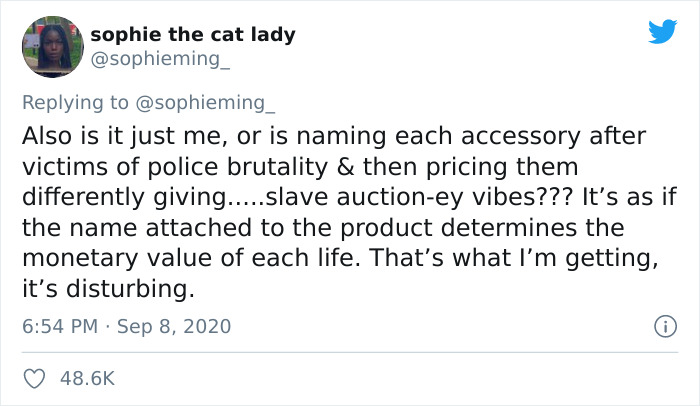Open sophie the cat lady's profile photo

pyautogui.click(x=51, y=46)
